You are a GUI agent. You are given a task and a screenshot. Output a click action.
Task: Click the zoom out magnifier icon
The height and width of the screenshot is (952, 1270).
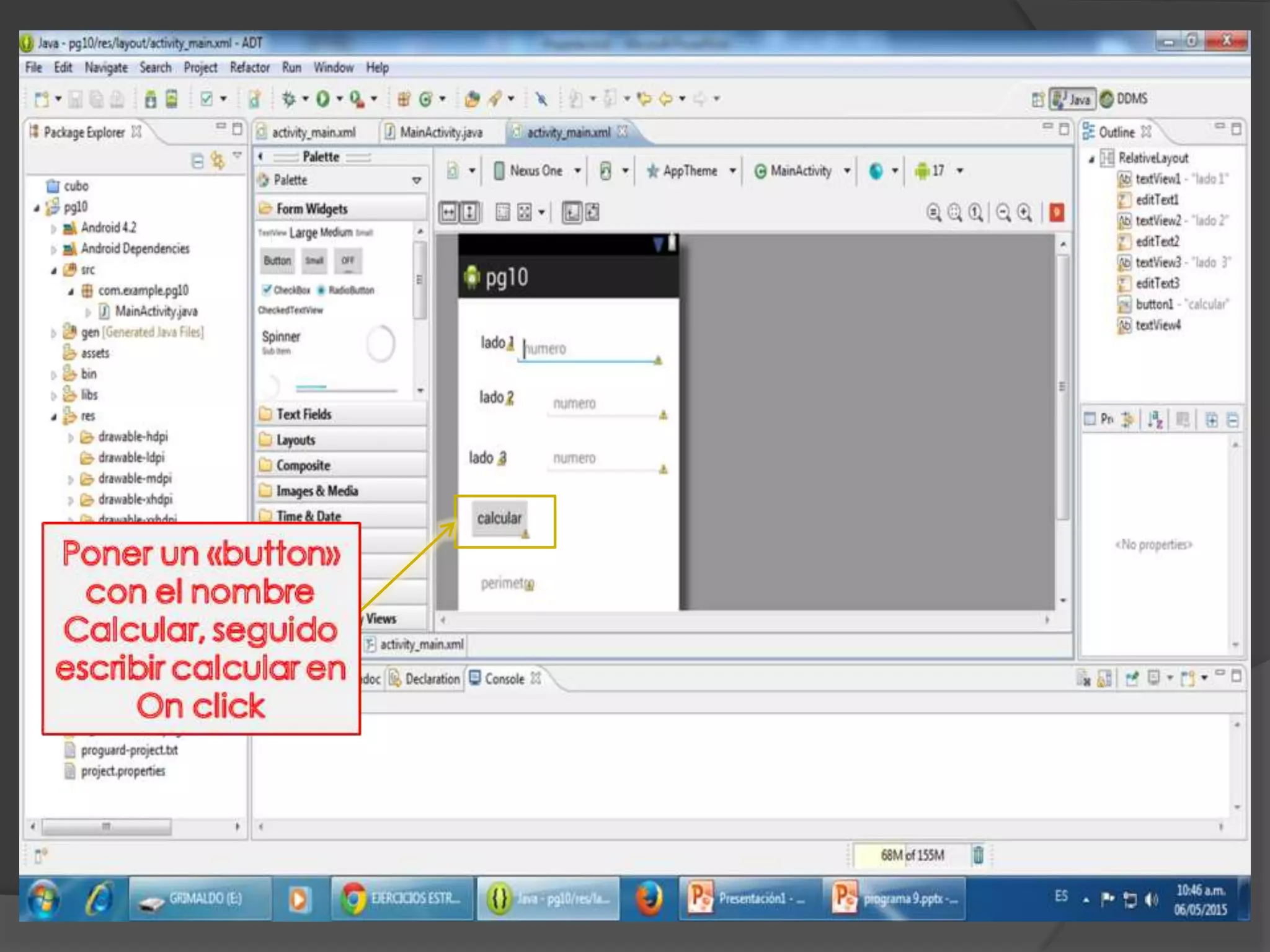[1003, 213]
